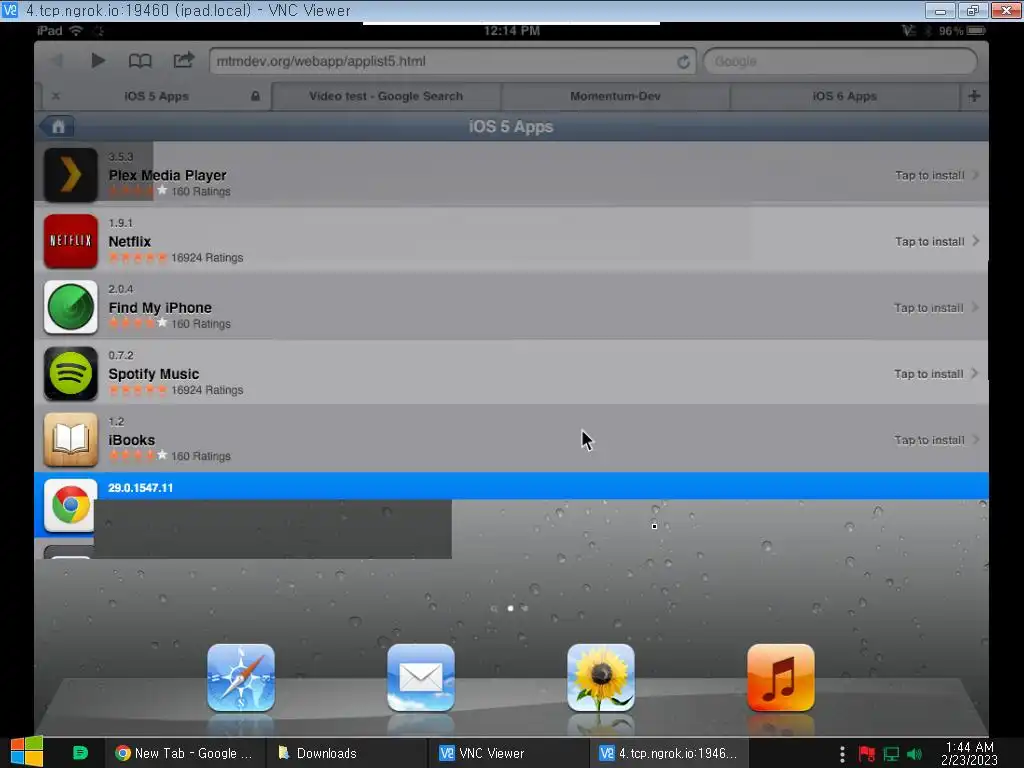Tap to install Spotify Music

tap(929, 374)
